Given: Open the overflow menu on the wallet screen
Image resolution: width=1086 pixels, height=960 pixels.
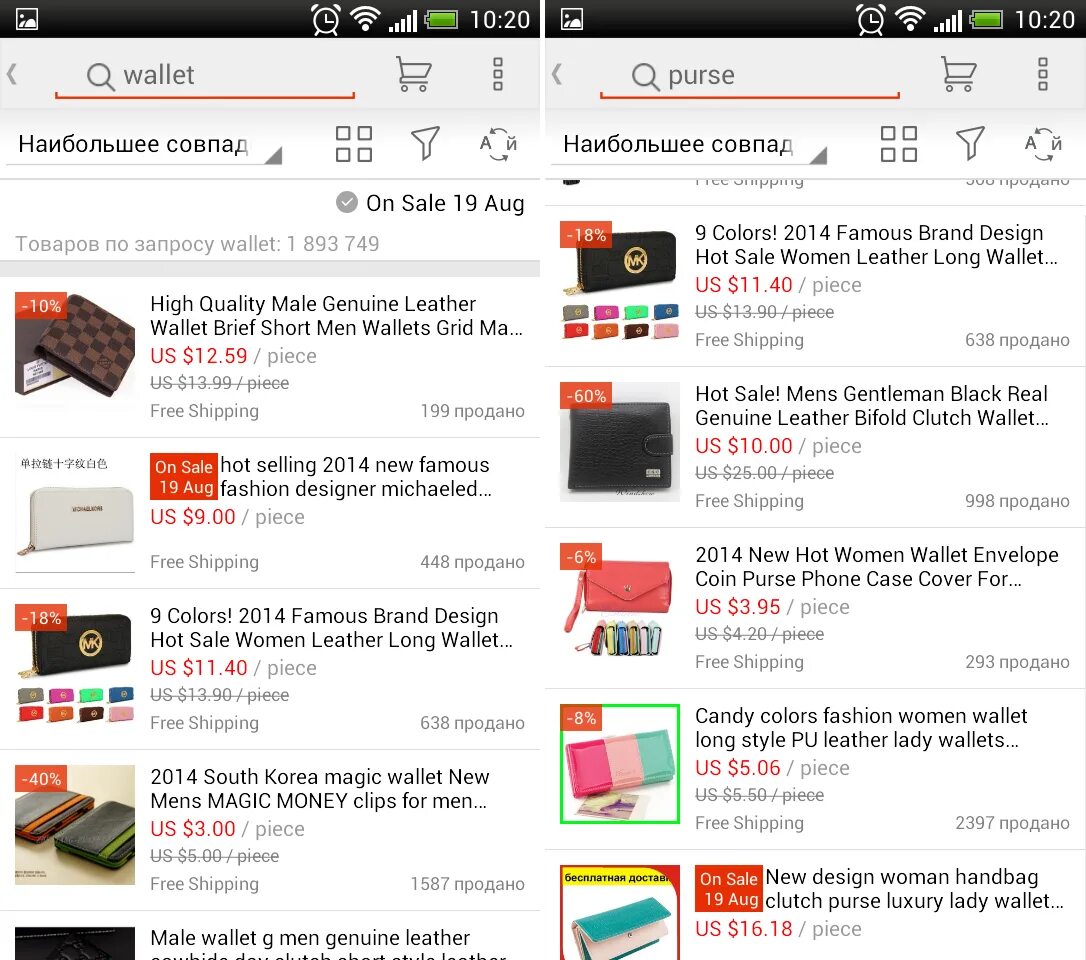Looking at the screenshot, I should click(497, 74).
